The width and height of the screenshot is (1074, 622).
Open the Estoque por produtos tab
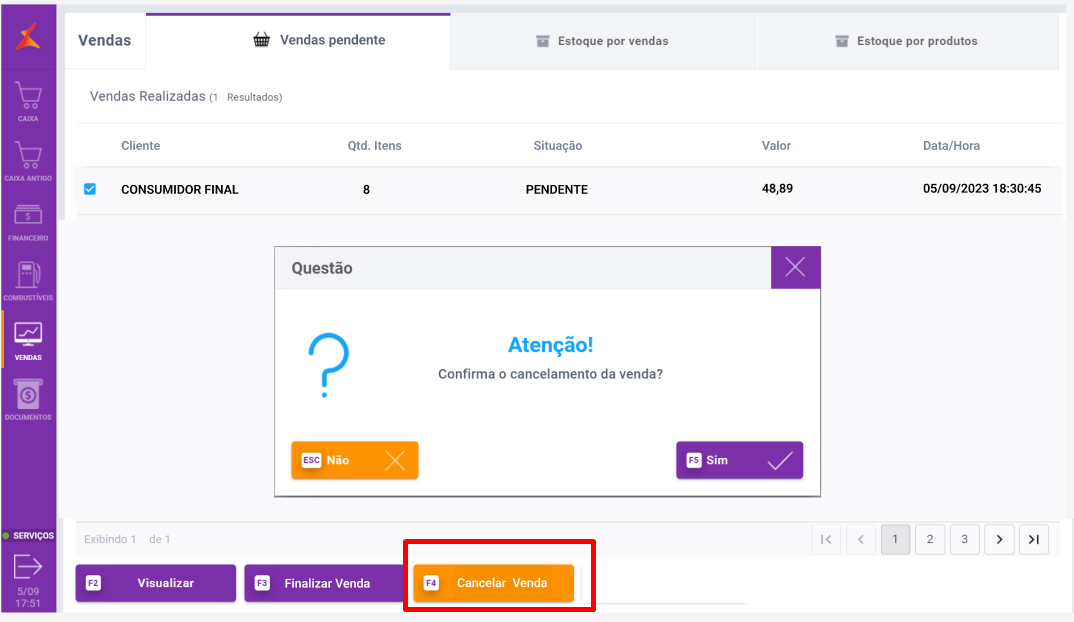click(906, 41)
